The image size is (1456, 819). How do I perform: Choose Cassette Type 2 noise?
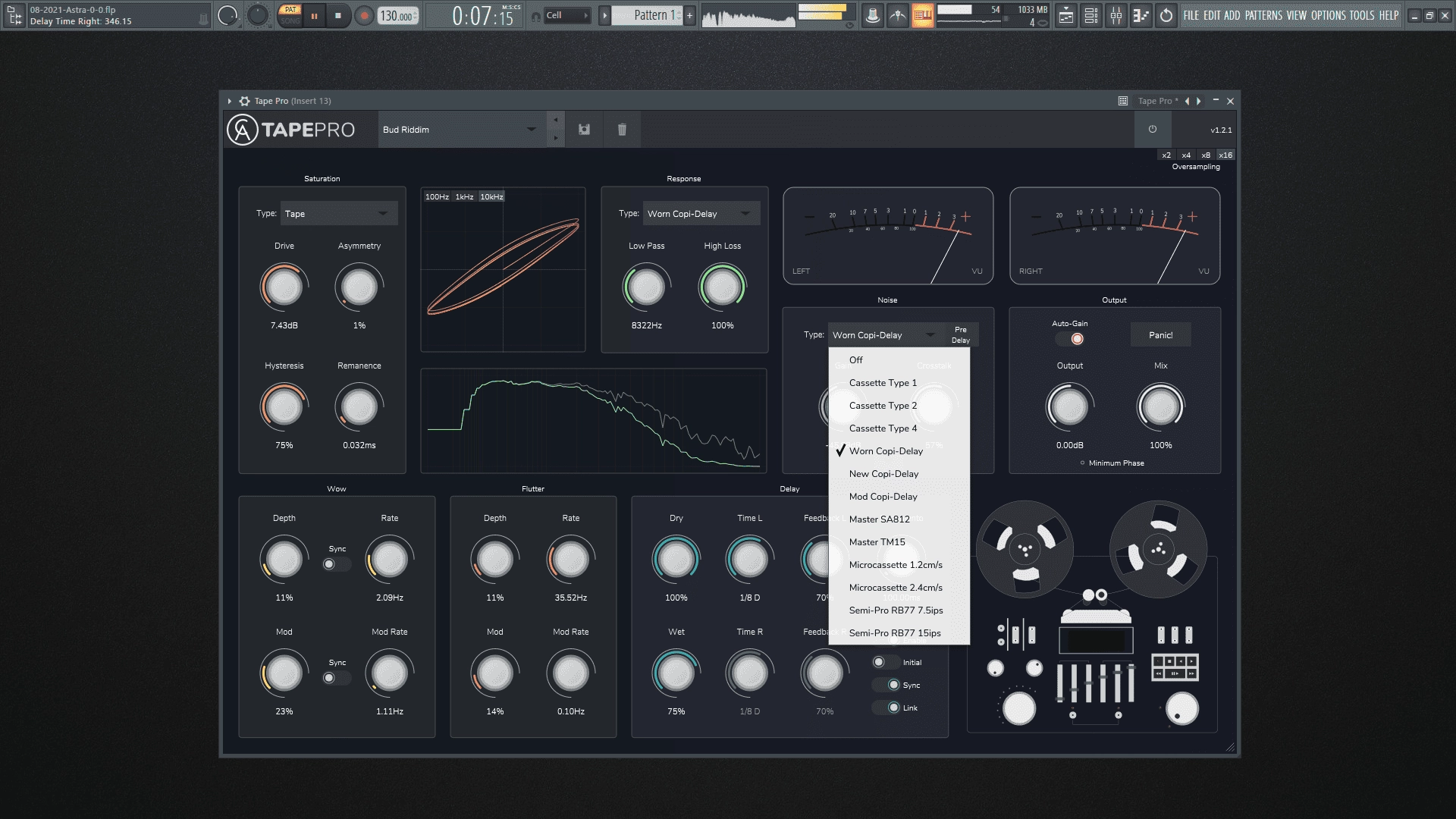click(899, 406)
